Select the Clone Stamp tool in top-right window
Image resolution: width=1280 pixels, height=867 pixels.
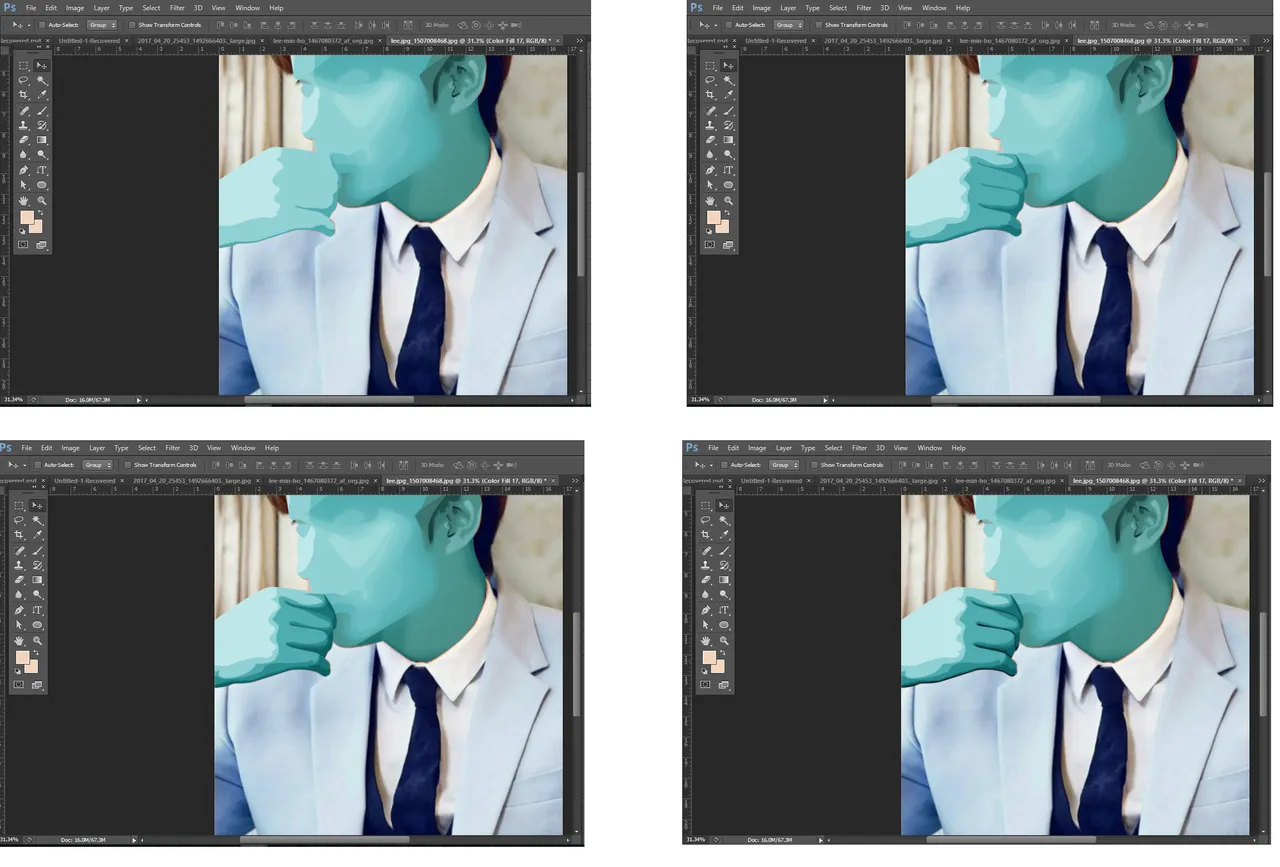(711, 125)
